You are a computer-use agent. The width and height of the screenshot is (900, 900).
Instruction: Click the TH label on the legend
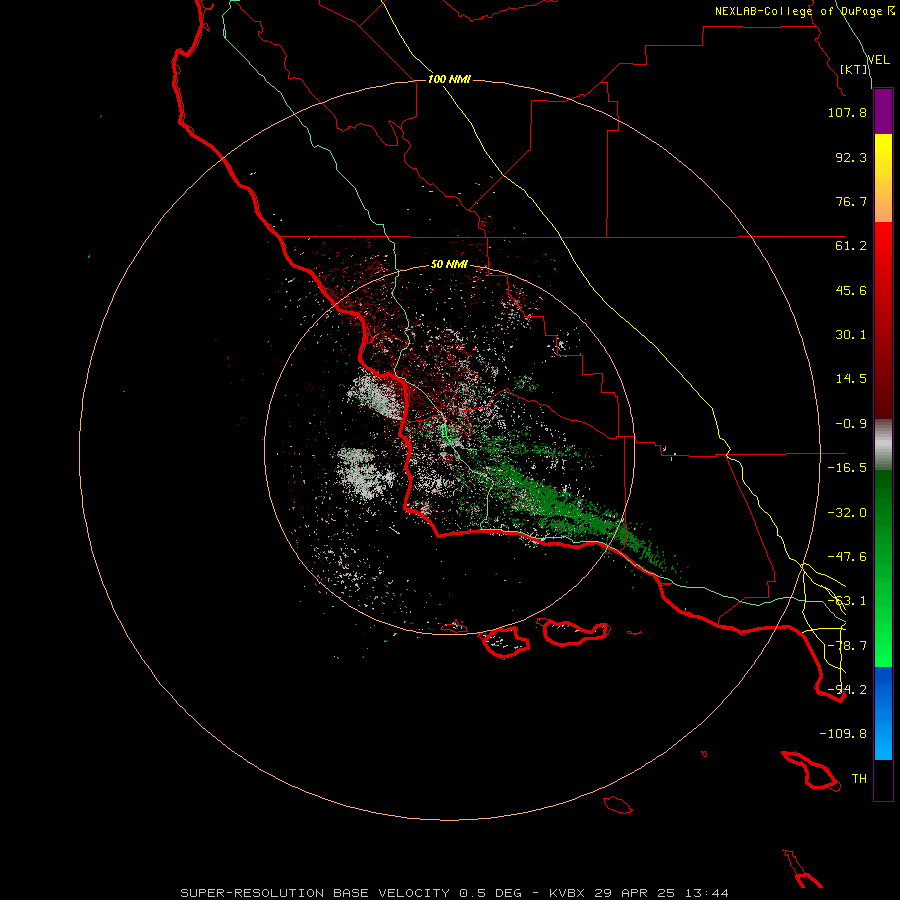[859, 779]
